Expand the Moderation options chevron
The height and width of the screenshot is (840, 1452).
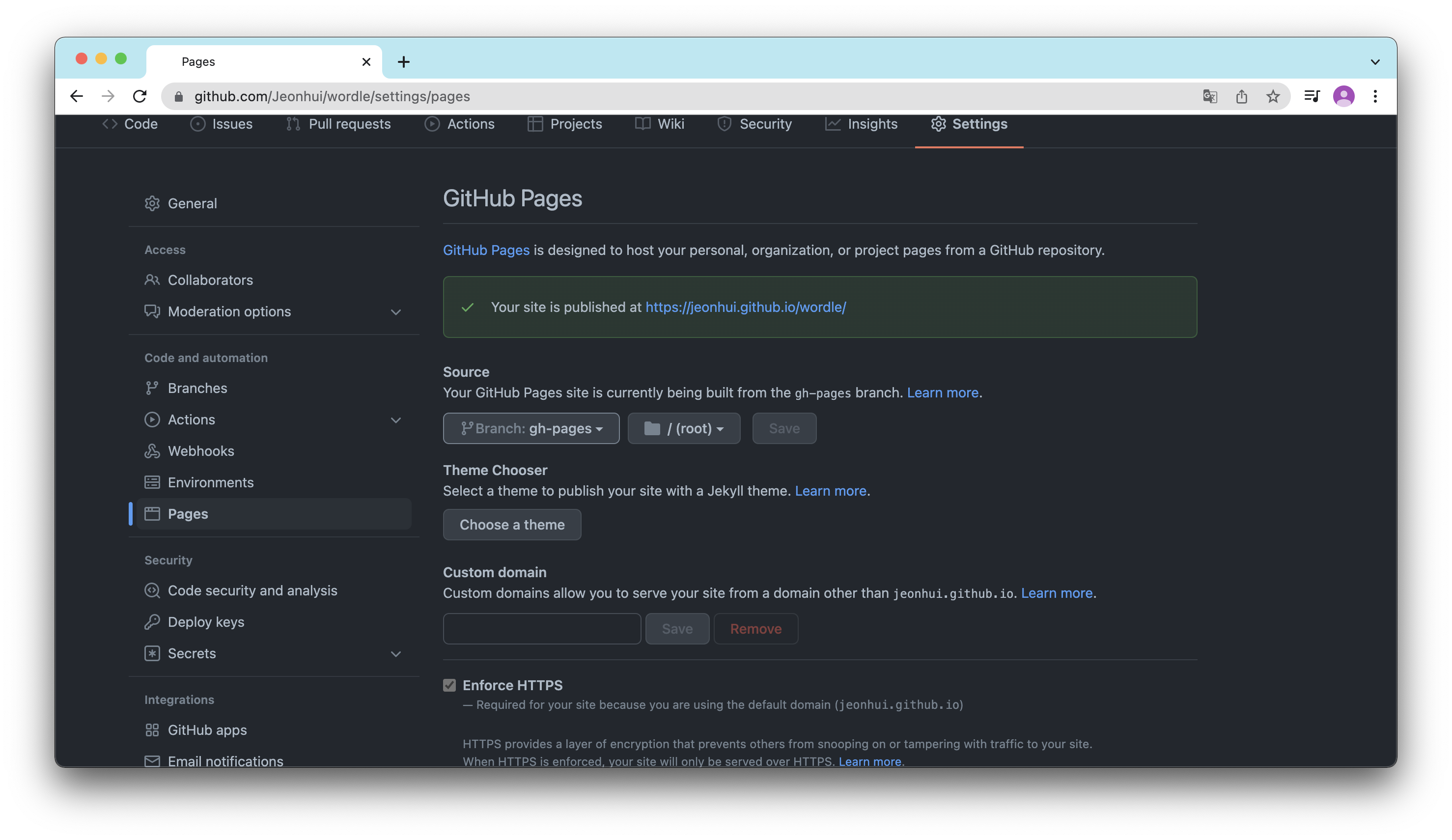pos(396,312)
